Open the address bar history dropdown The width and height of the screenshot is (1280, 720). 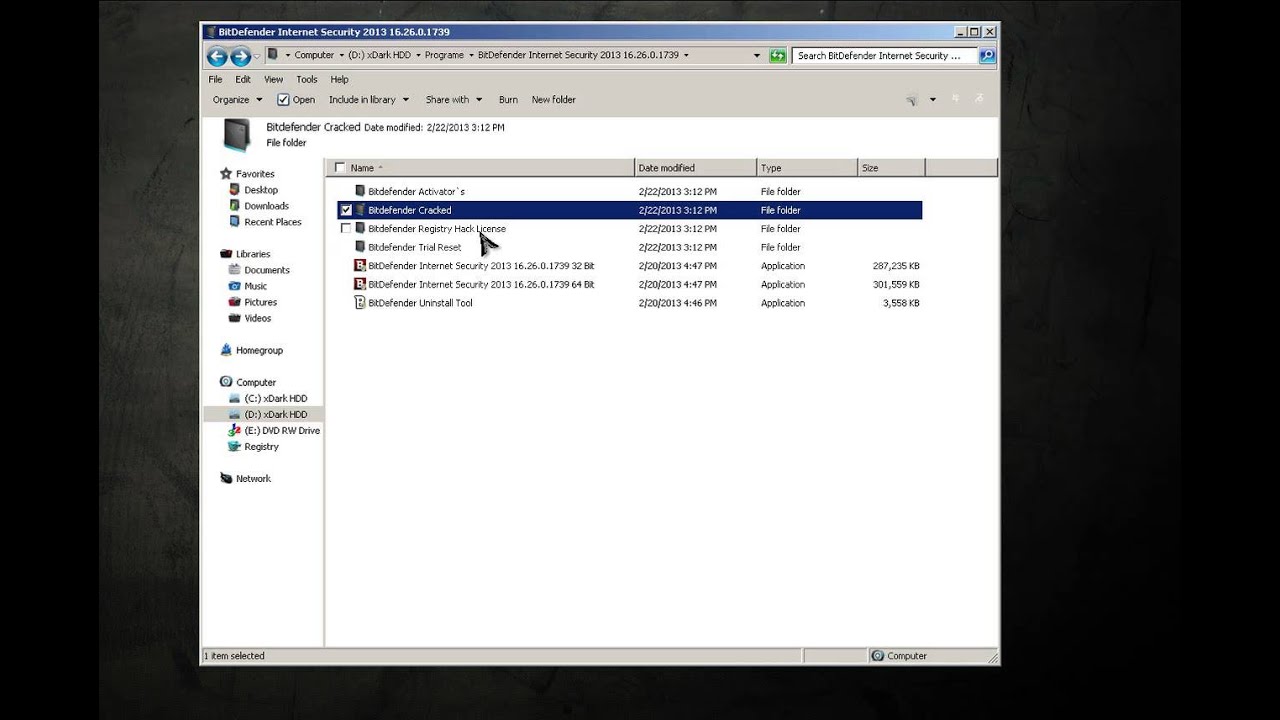pos(757,56)
